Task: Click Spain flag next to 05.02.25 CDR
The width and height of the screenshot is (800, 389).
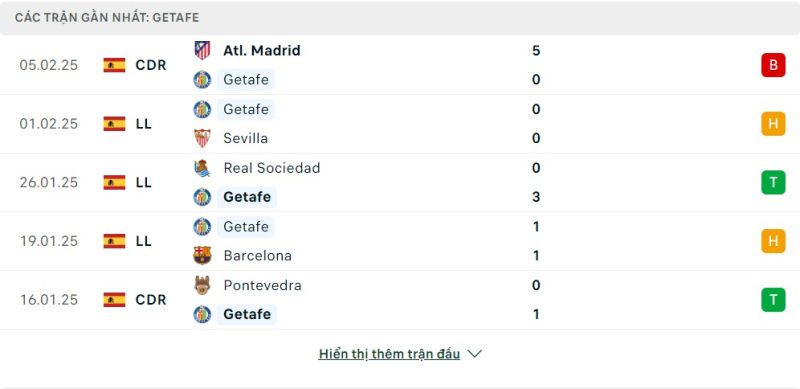Action: tap(114, 65)
